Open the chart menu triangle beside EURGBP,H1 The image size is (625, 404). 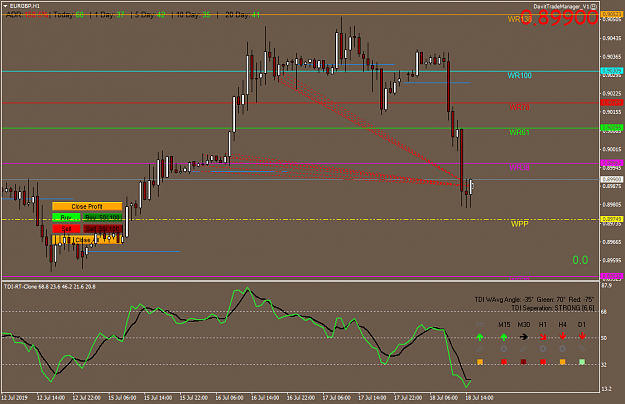(5, 6)
